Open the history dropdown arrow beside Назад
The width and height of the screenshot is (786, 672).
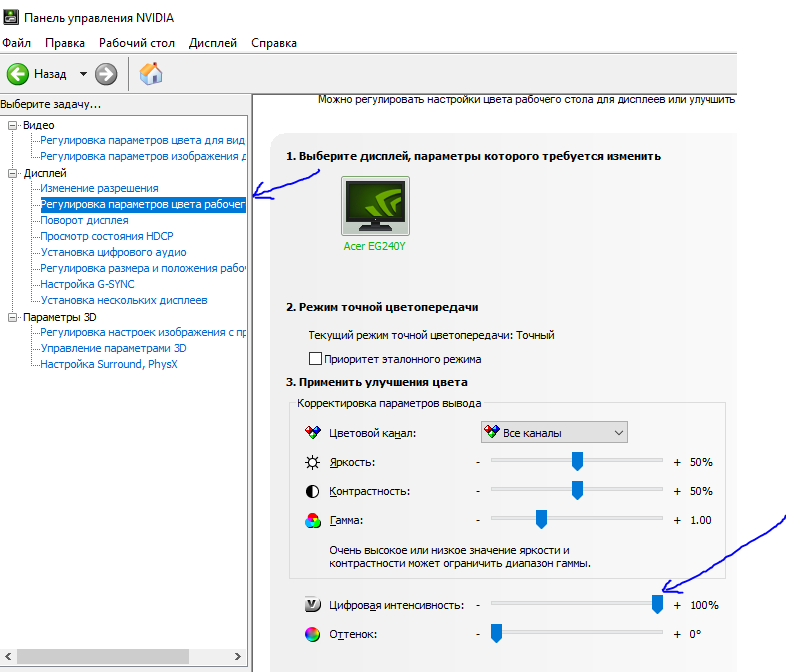pyautogui.click(x=83, y=74)
